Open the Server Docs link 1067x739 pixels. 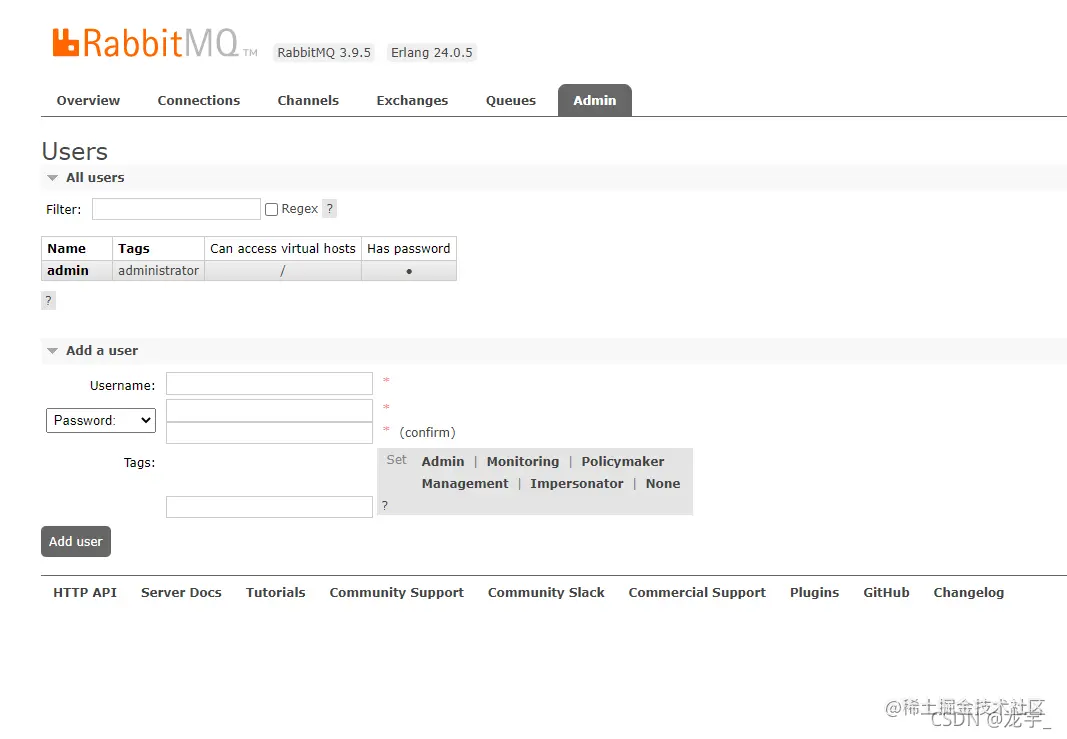pos(181,593)
